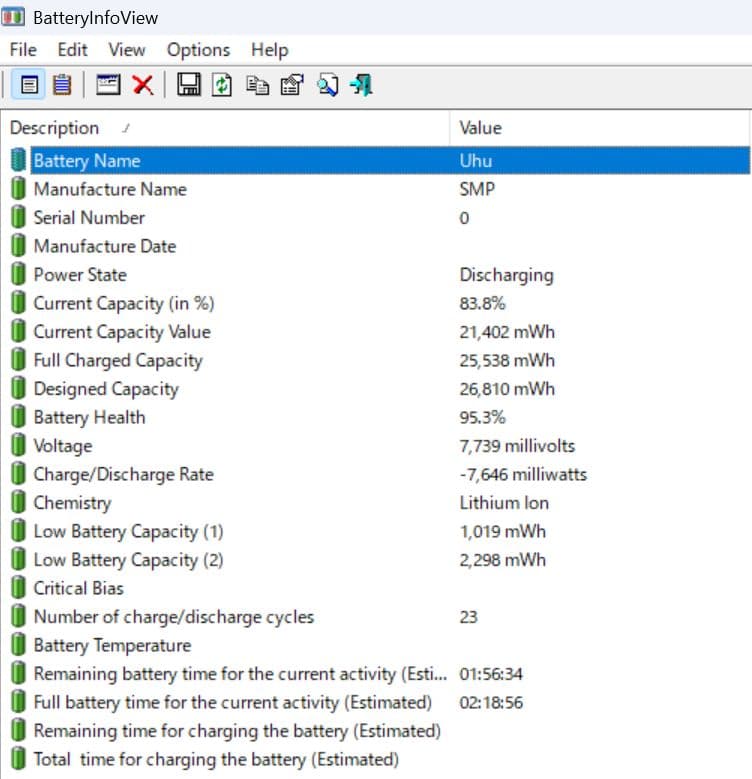Click the copy selected items icon

coord(257,86)
